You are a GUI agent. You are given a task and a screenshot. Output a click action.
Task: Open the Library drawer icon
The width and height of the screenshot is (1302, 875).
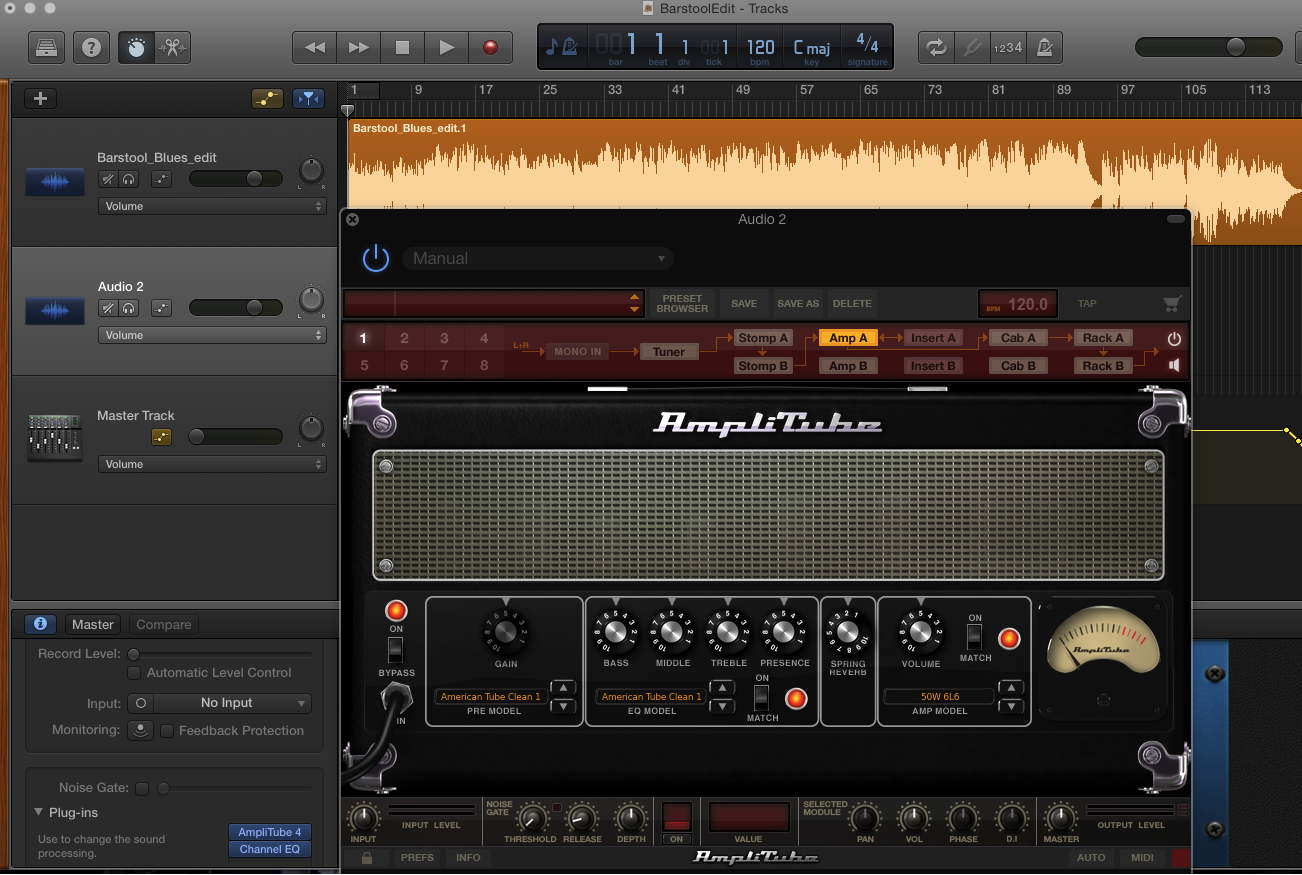click(x=46, y=47)
